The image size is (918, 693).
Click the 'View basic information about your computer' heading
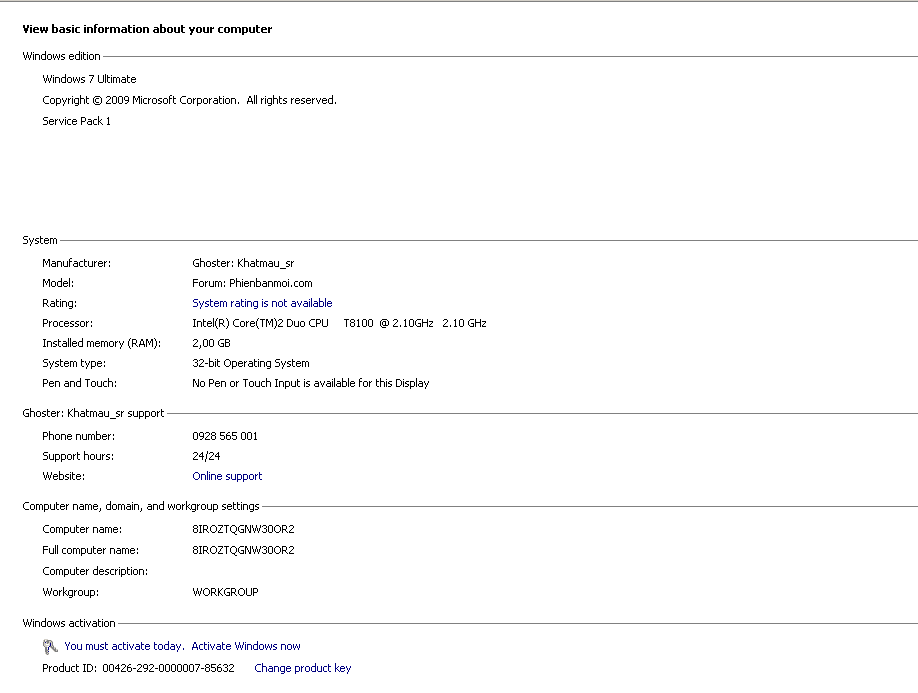pos(147,29)
